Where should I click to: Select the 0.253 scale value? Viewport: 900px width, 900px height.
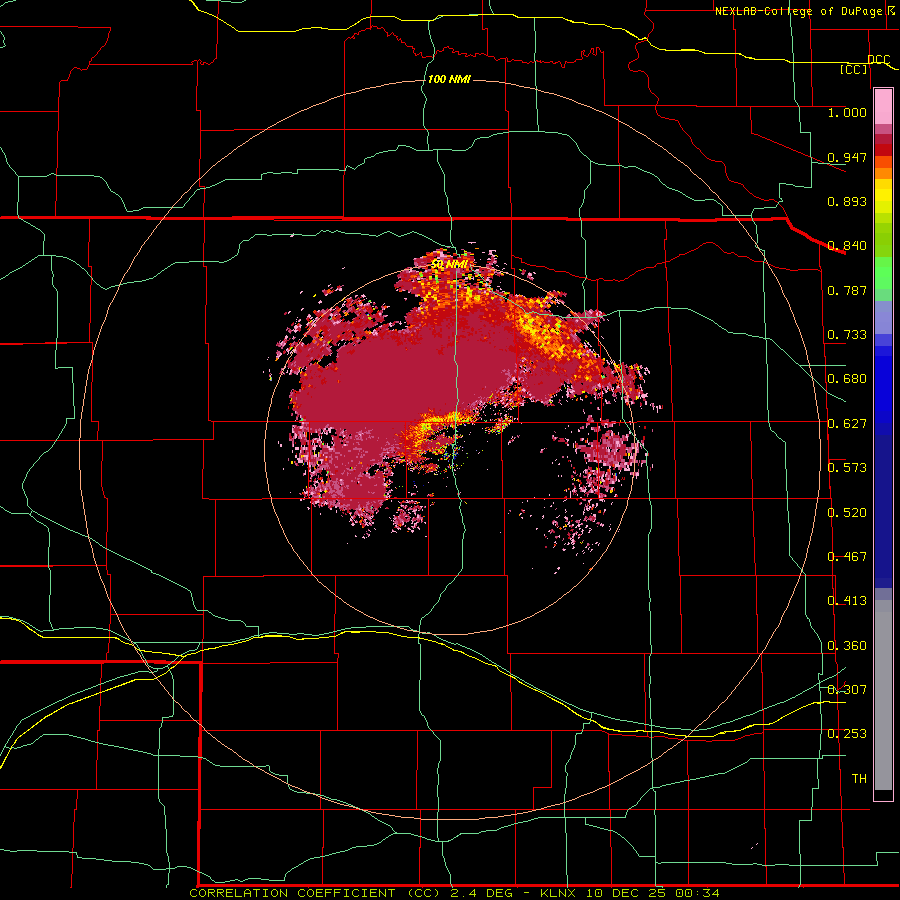(x=847, y=734)
